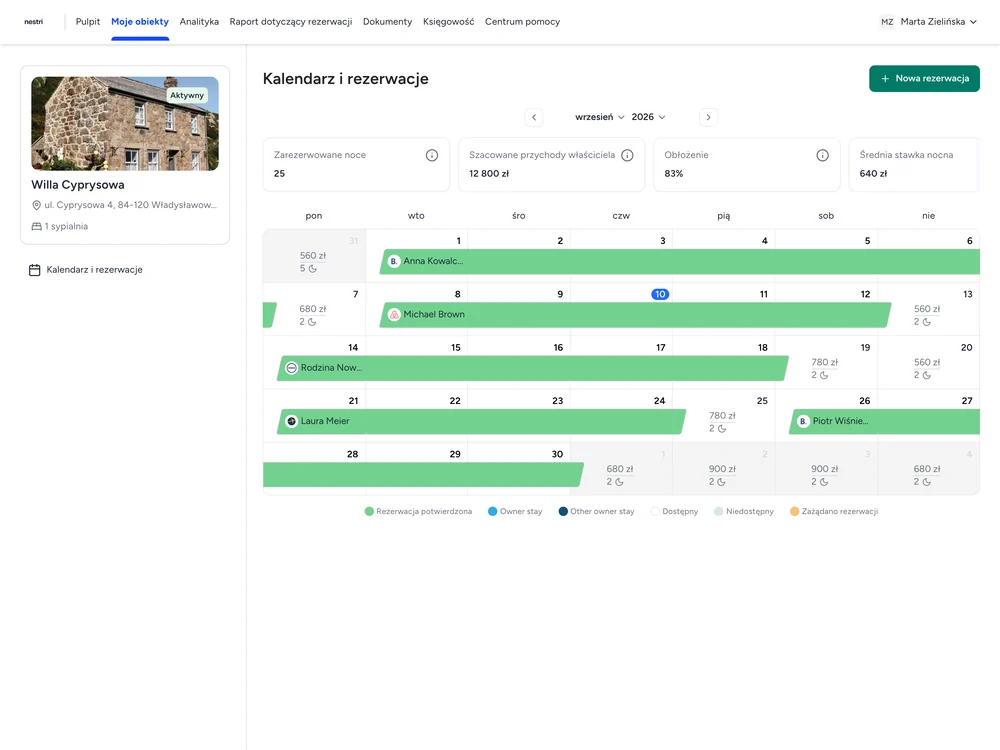Click the address location pin icon
The width and height of the screenshot is (1000, 750).
[36, 205]
